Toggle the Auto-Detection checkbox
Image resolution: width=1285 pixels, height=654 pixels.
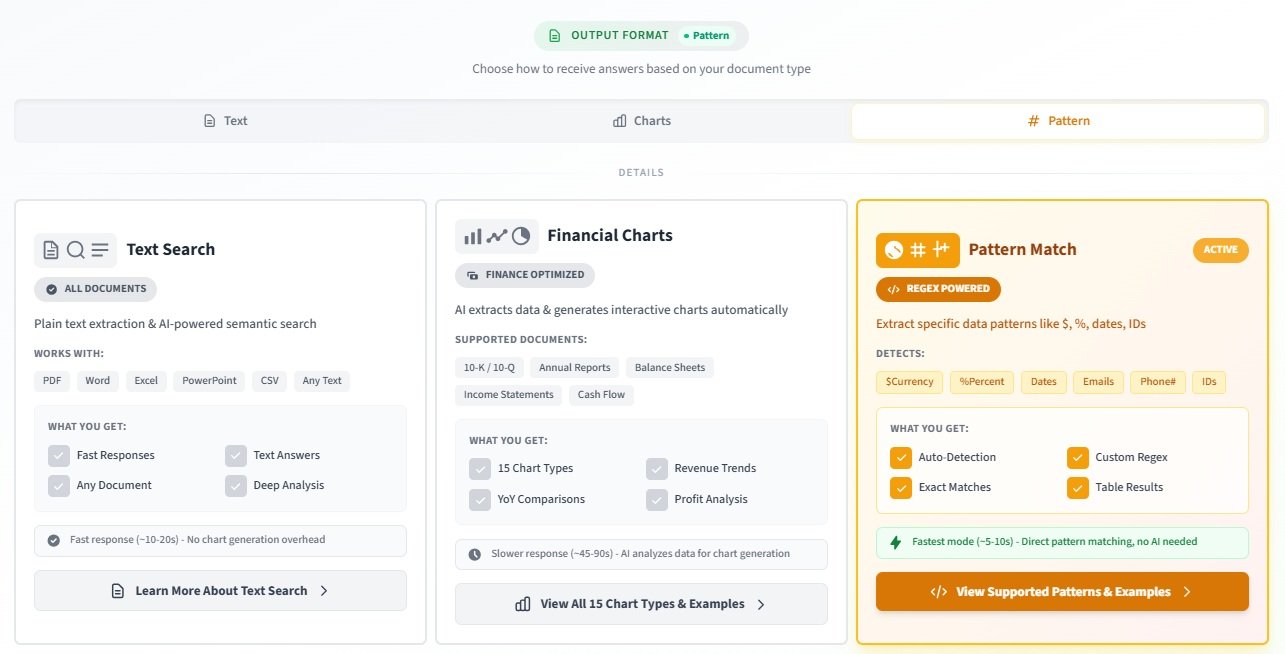coord(901,458)
